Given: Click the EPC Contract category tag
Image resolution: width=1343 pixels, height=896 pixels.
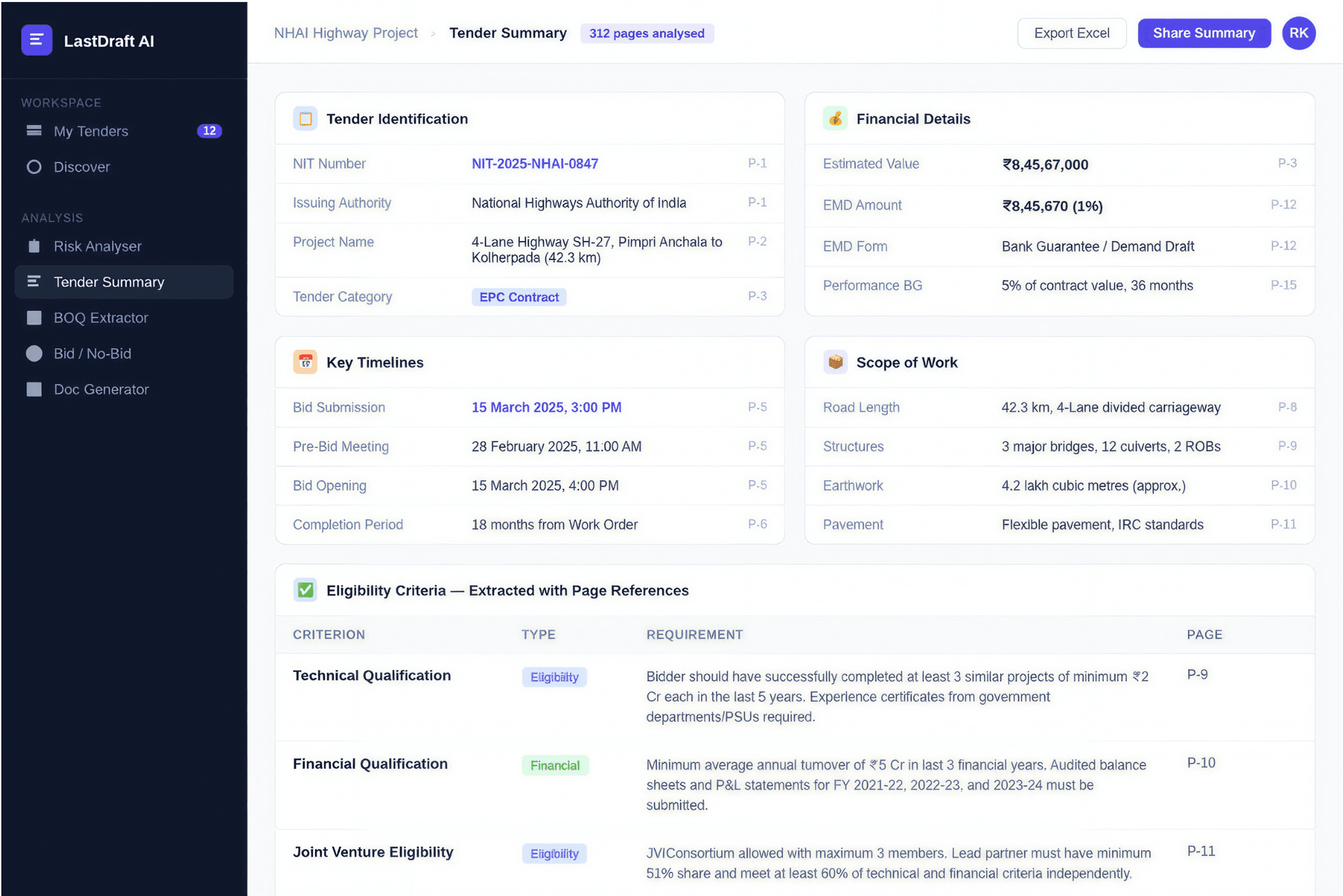Looking at the screenshot, I should (x=519, y=297).
